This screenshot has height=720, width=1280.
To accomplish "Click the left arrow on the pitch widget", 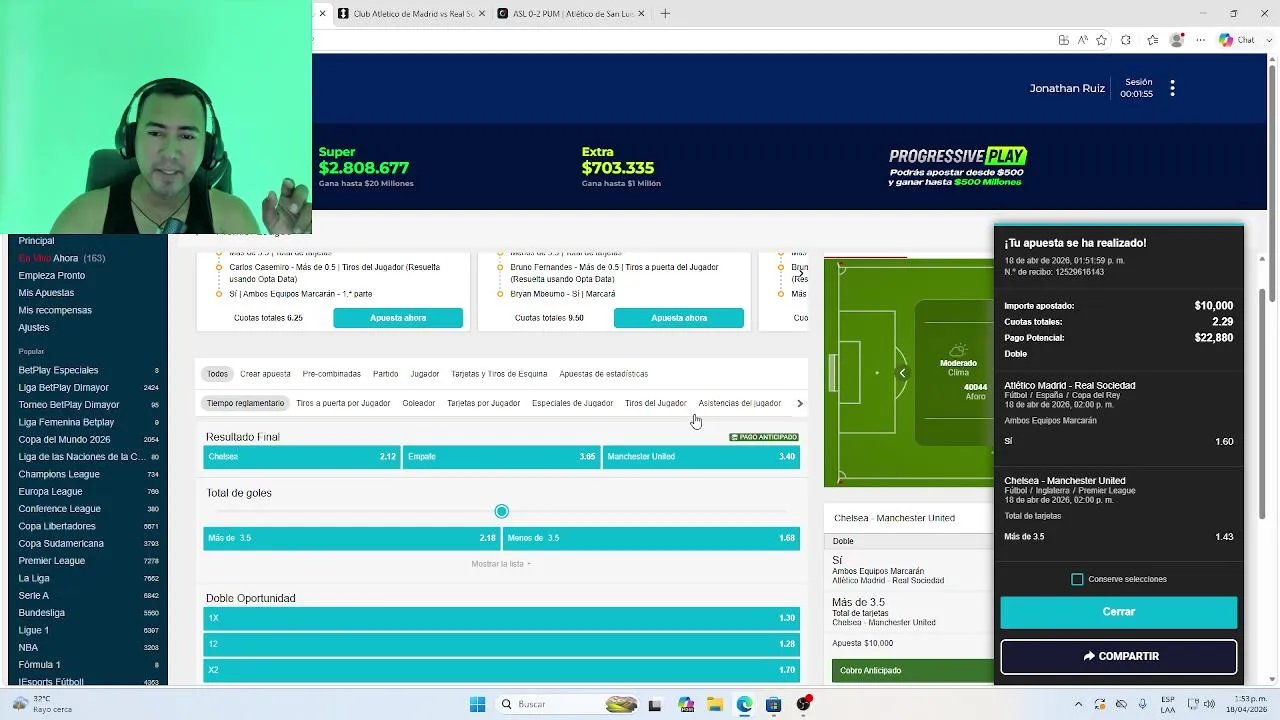I will (x=902, y=373).
